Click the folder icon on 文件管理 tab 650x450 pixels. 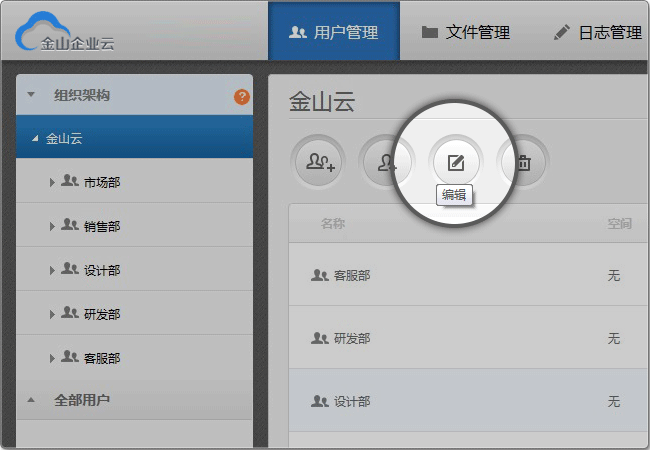pyautogui.click(x=429, y=32)
